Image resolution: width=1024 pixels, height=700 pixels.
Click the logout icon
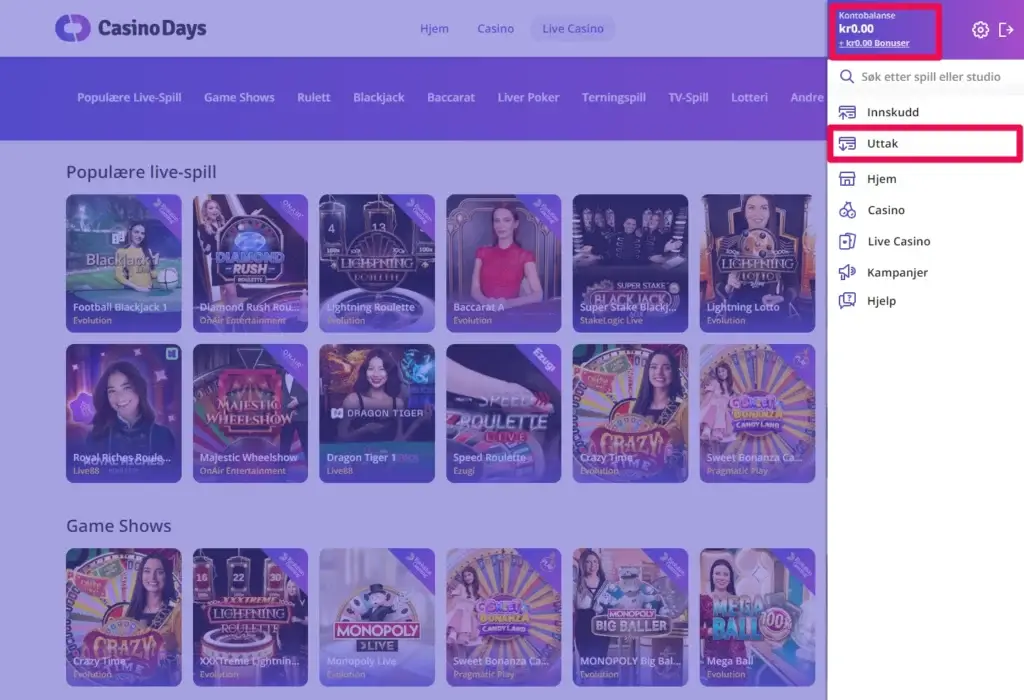(x=1006, y=29)
